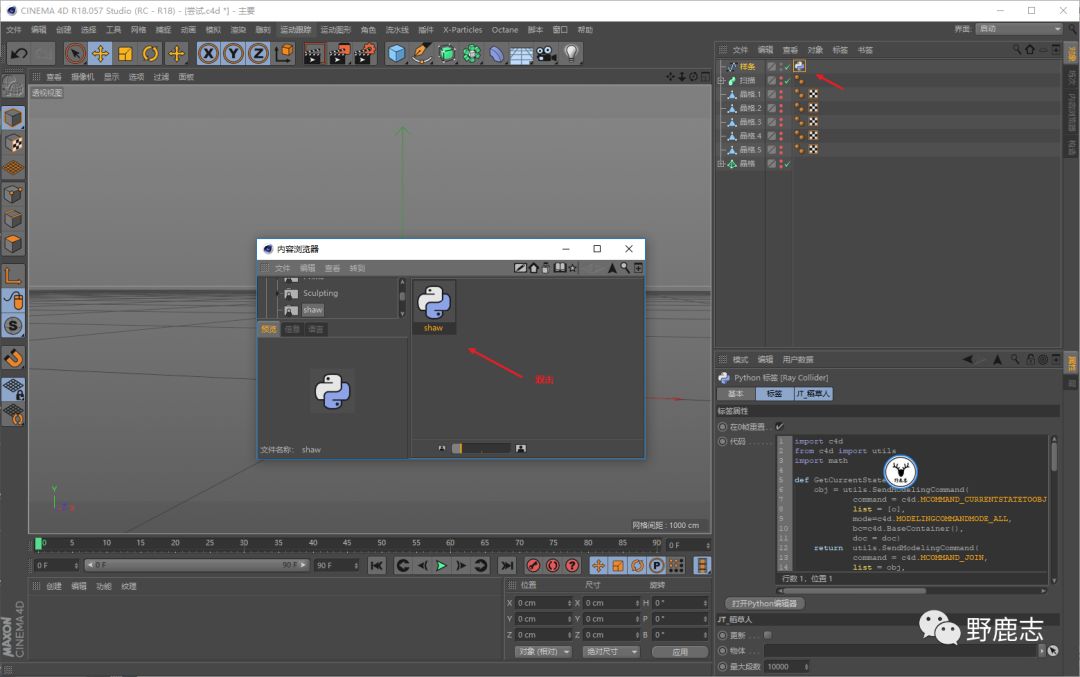Go to the content browser home
1080x677 pixels.
[x=534, y=268]
